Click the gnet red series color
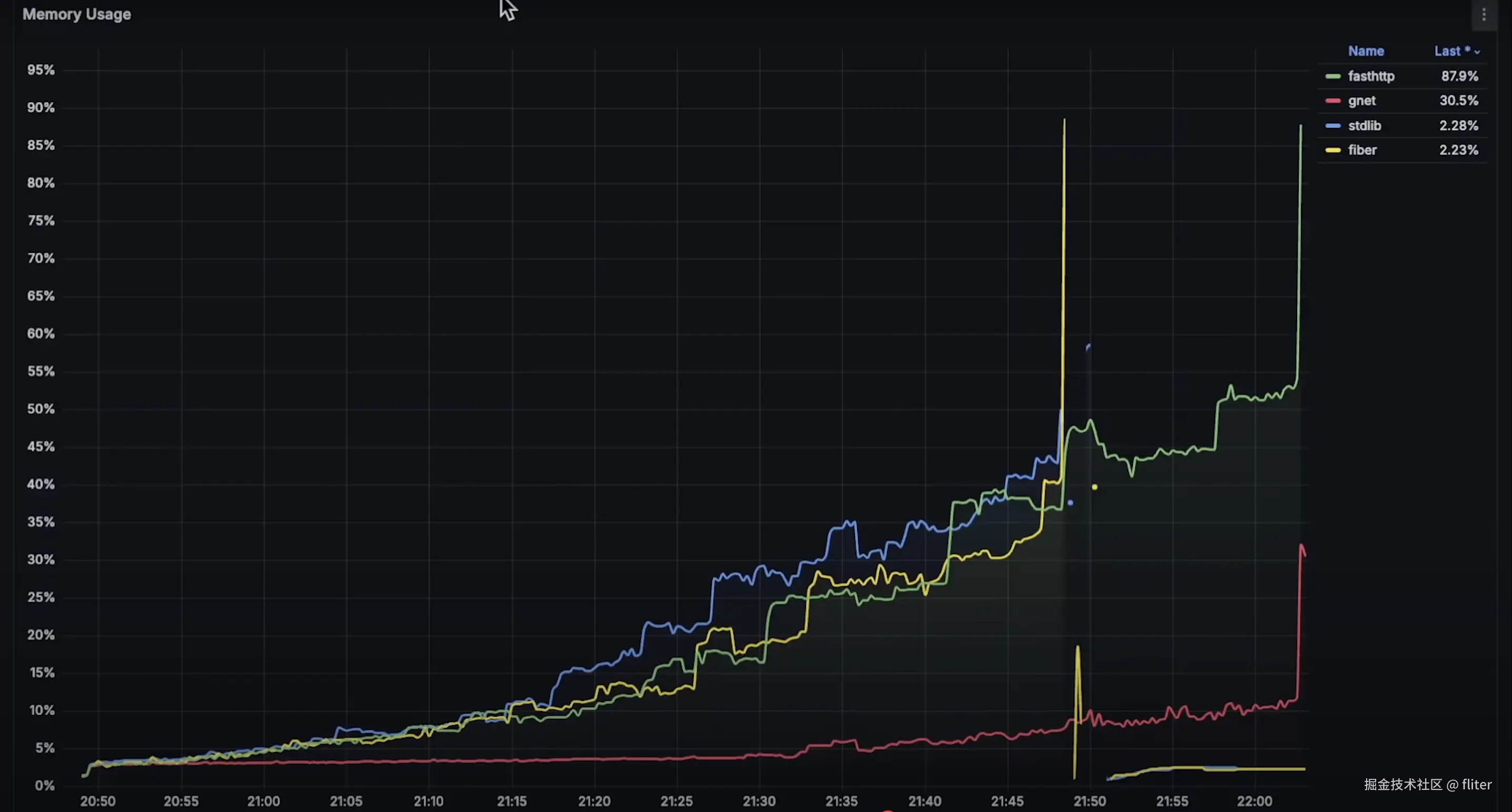This screenshot has width=1512, height=812. pos(1332,101)
